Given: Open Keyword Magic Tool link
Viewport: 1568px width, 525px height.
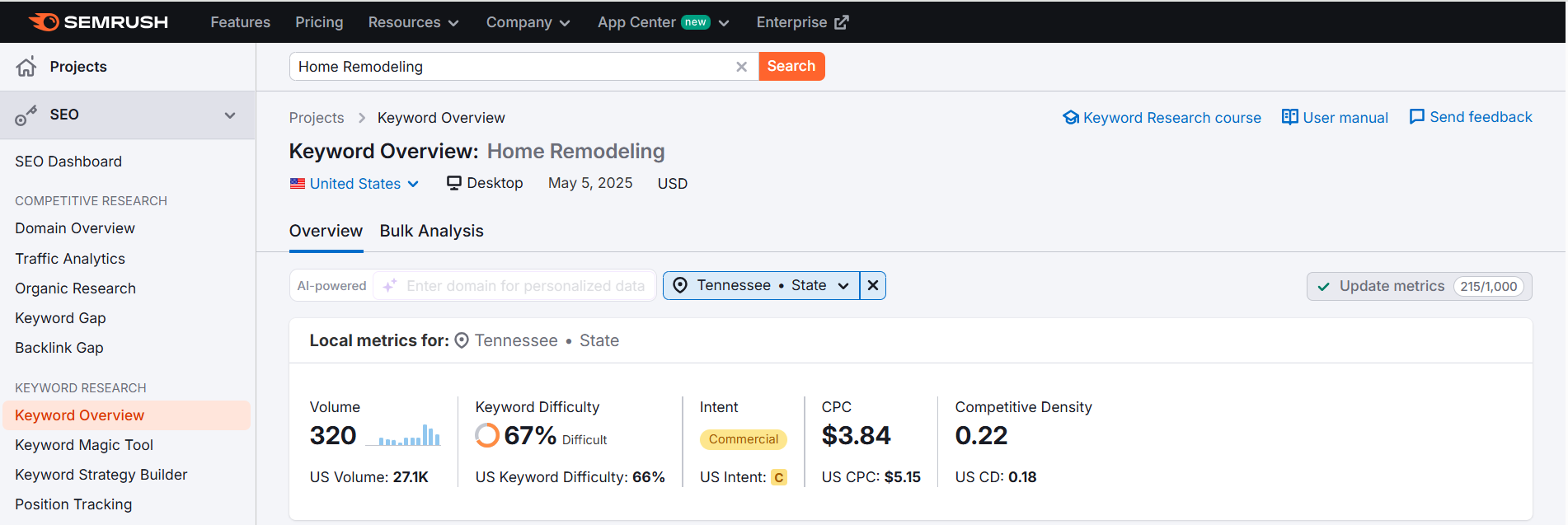Looking at the screenshot, I should click(x=84, y=445).
